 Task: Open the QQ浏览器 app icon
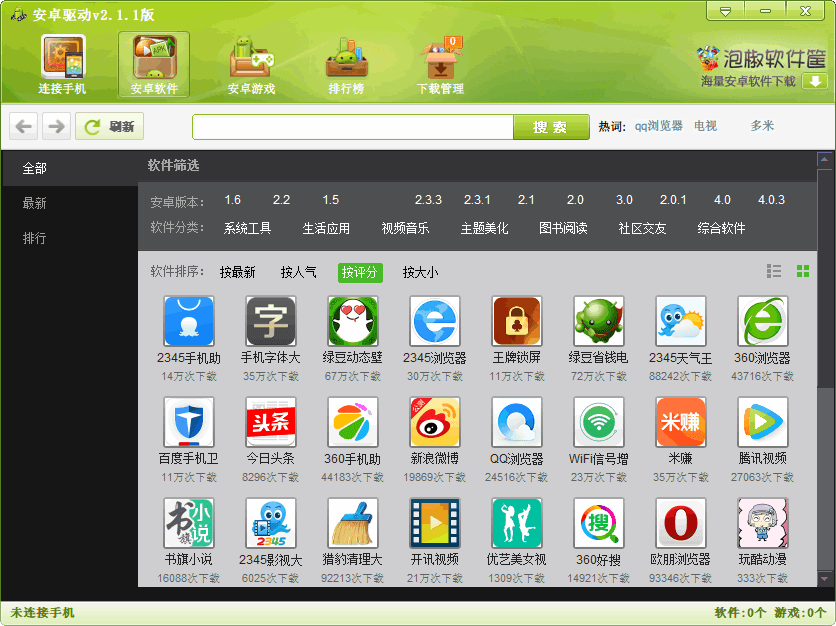click(x=517, y=422)
